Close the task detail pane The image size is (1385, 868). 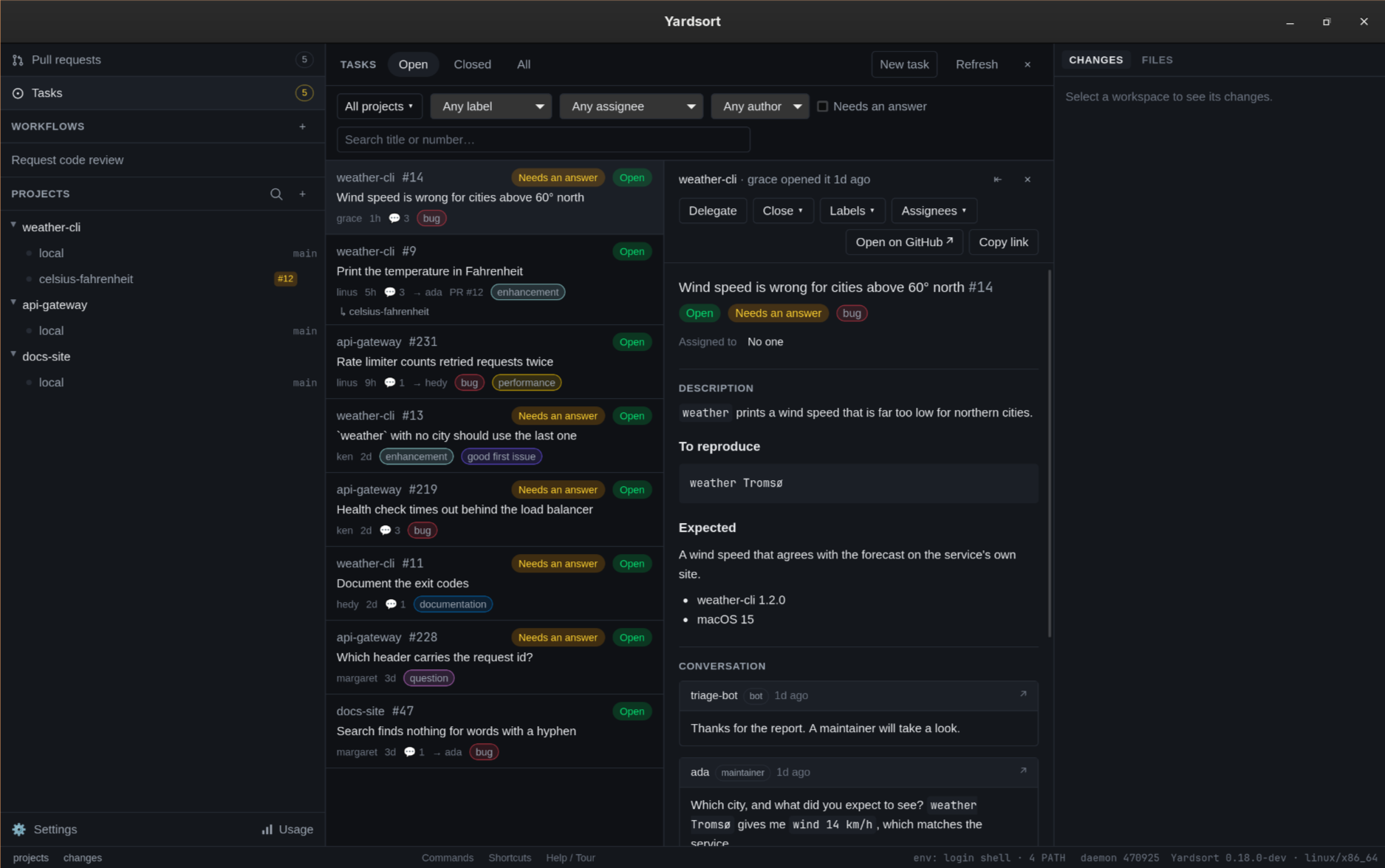(1027, 180)
